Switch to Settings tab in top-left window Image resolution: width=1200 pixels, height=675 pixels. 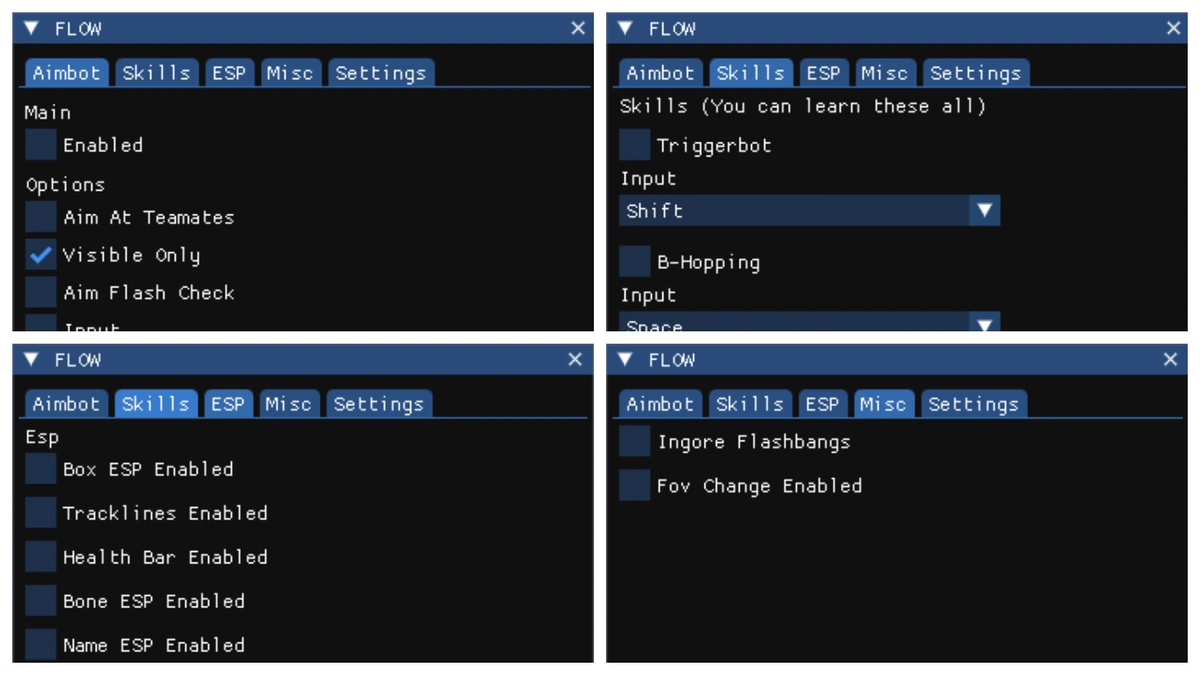point(380,73)
